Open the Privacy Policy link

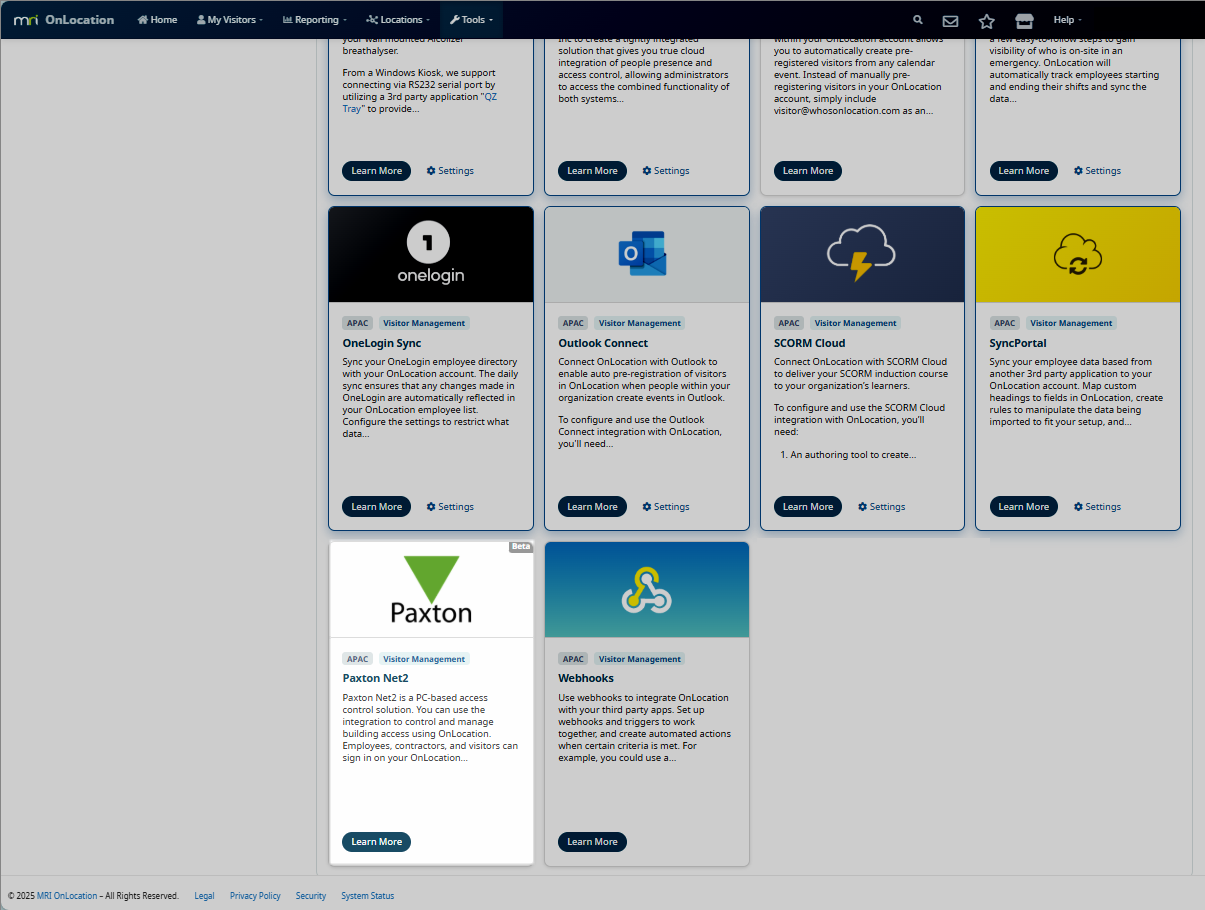(x=255, y=895)
